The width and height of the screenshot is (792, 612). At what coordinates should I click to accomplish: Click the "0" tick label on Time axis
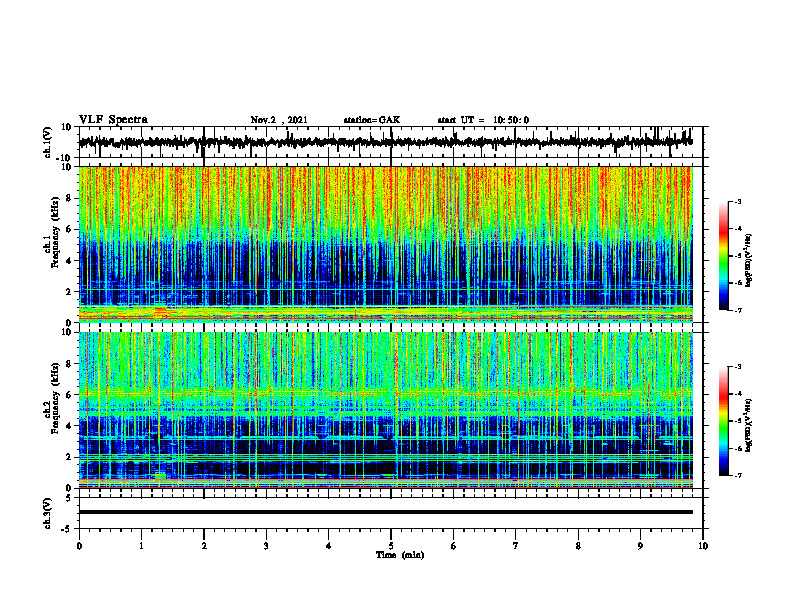pyautogui.click(x=79, y=546)
